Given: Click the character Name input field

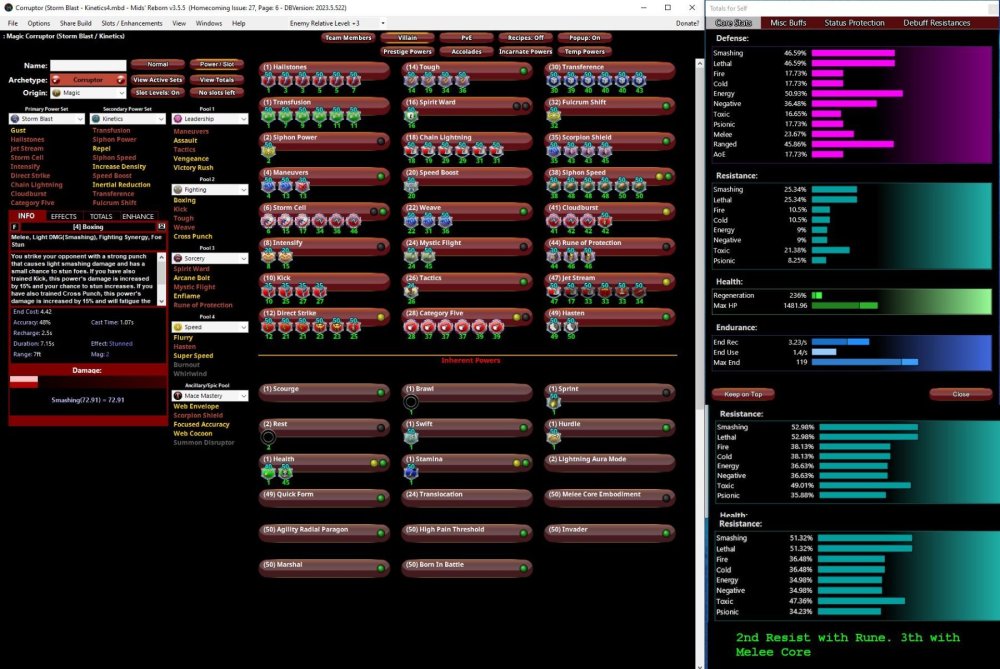Looking at the screenshot, I should coord(87,65).
